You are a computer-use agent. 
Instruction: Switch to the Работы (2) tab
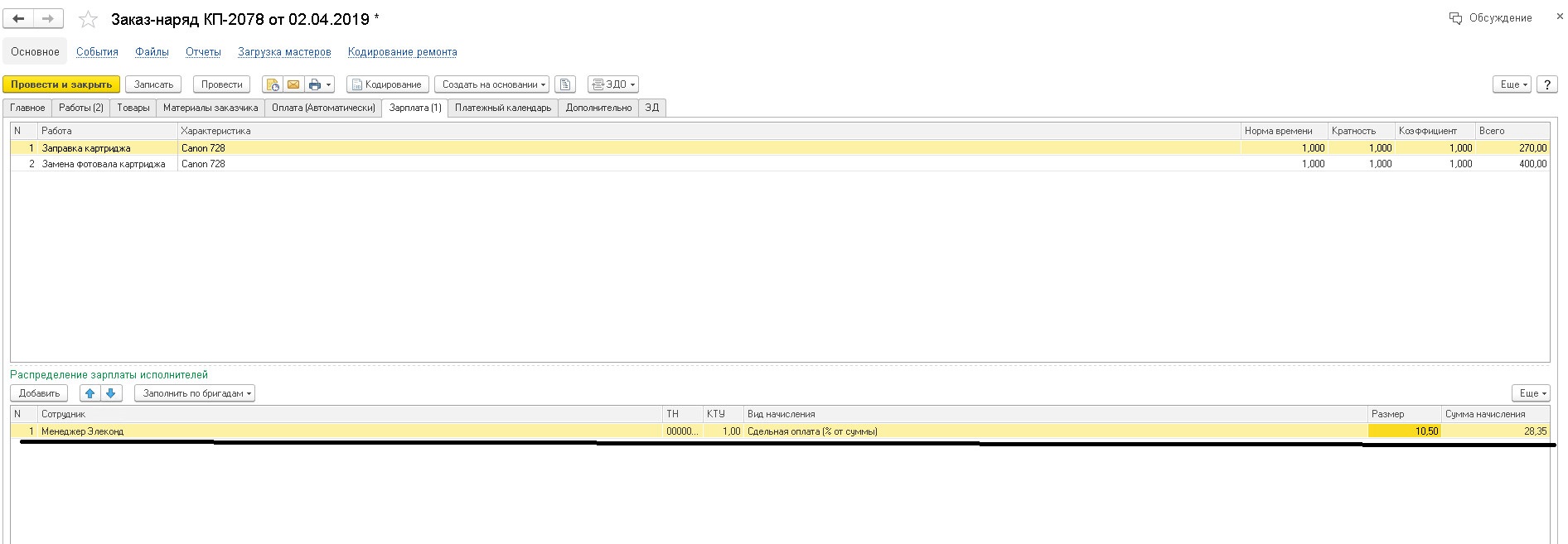(x=80, y=108)
